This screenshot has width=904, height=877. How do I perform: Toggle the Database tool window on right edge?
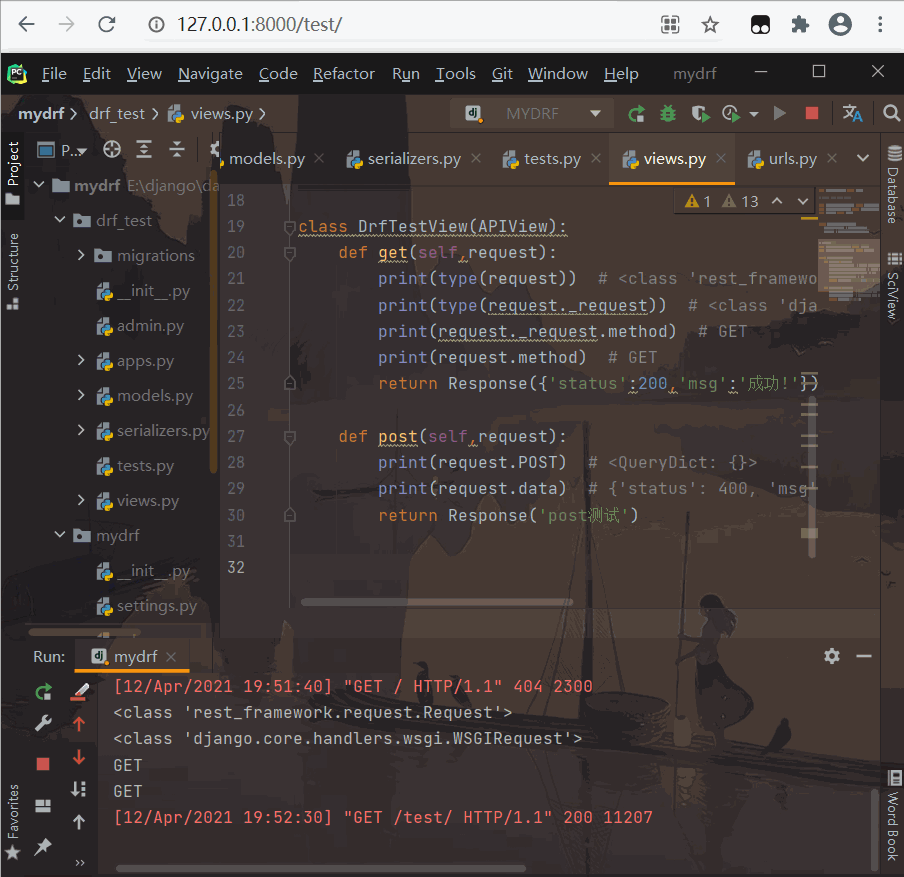click(893, 185)
